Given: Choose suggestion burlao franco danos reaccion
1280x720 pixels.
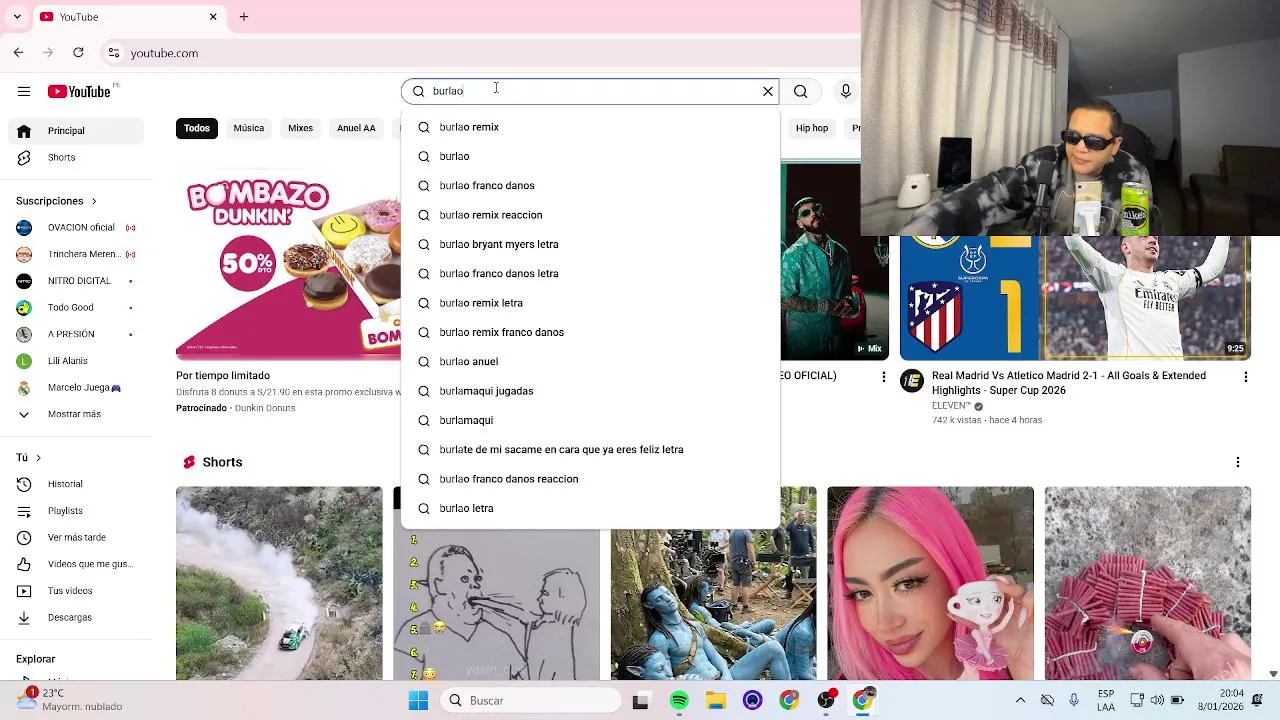Looking at the screenshot, I should [x=590, y=479].
